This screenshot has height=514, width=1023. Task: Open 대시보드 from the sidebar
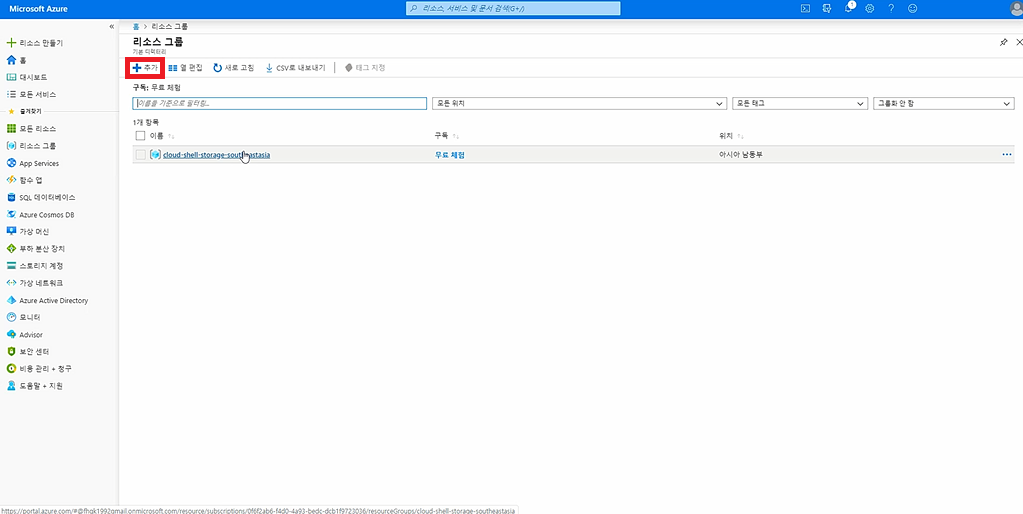[x=27, y=77]
